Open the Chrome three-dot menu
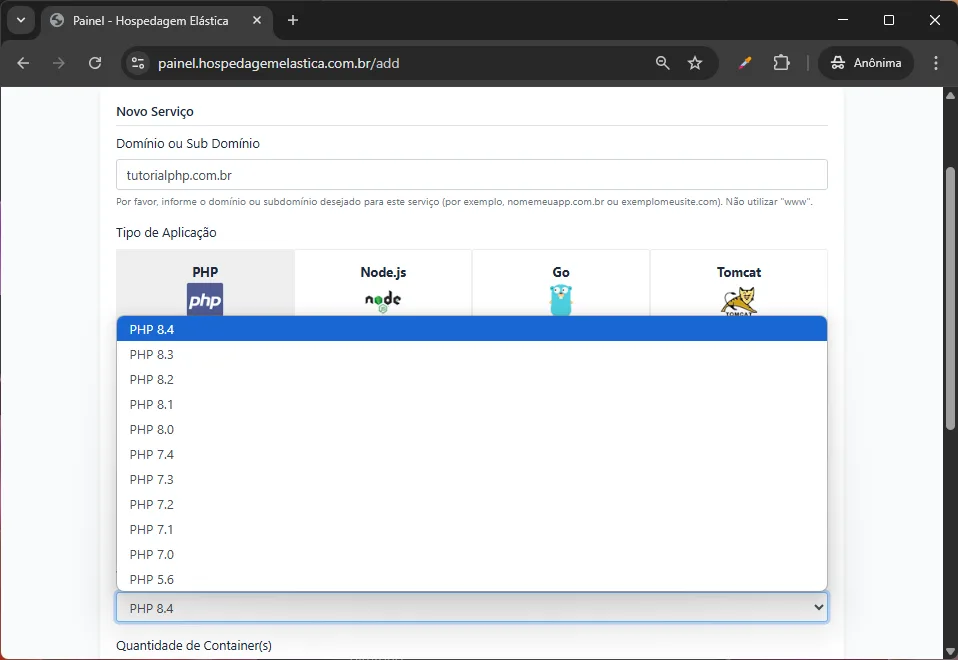Image resolution: width=958 pixels, height=660 pixels. pyautogui.click(x=935, y=63)
